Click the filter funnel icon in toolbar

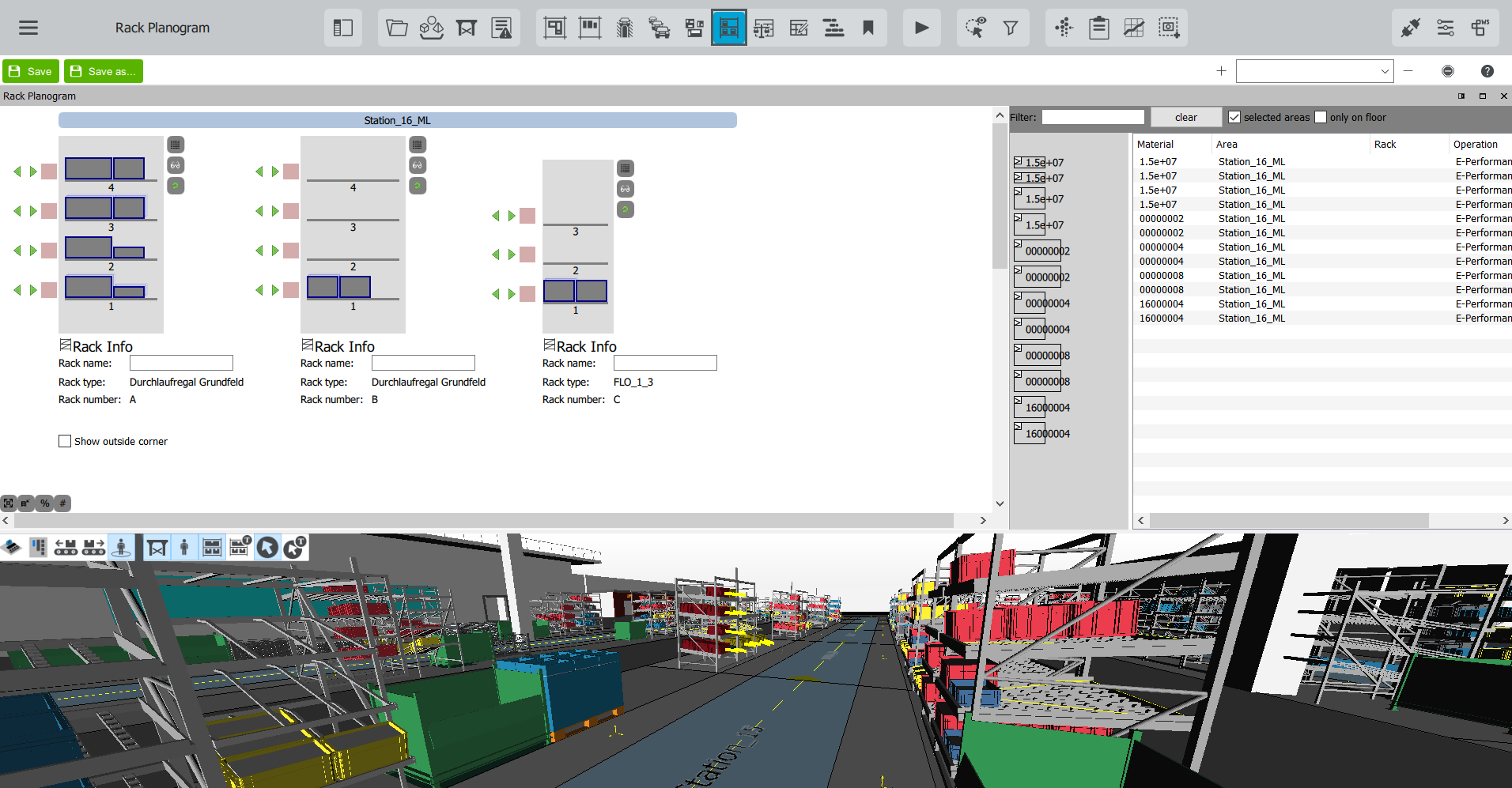(1010, 28)
